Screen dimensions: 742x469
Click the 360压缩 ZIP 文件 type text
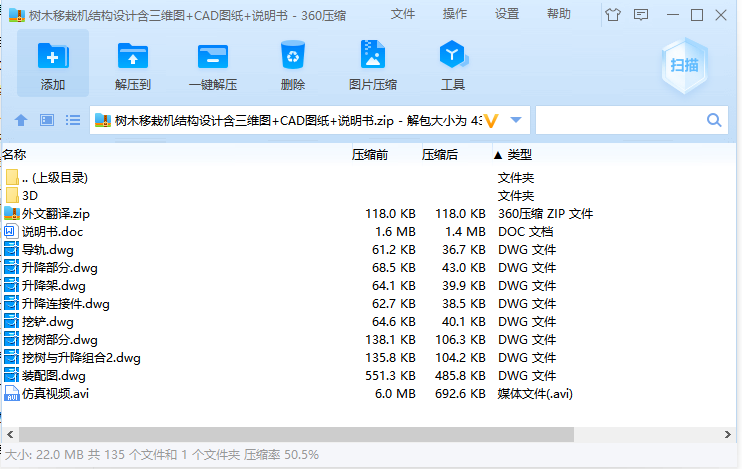(x=545, y=213)
